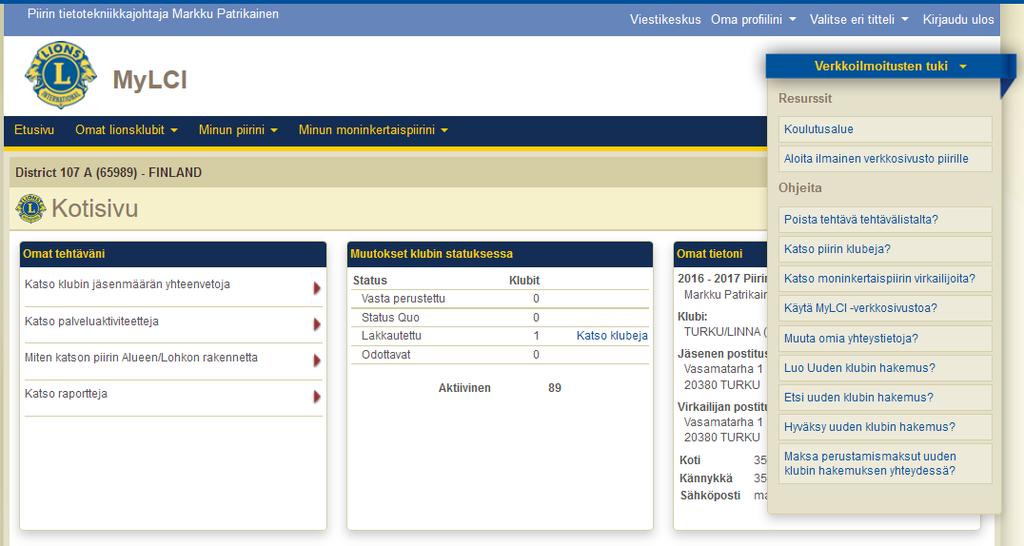Click the Resurssit section label
The width and height of the screenshot is (1024, 546).
[805, 99]
